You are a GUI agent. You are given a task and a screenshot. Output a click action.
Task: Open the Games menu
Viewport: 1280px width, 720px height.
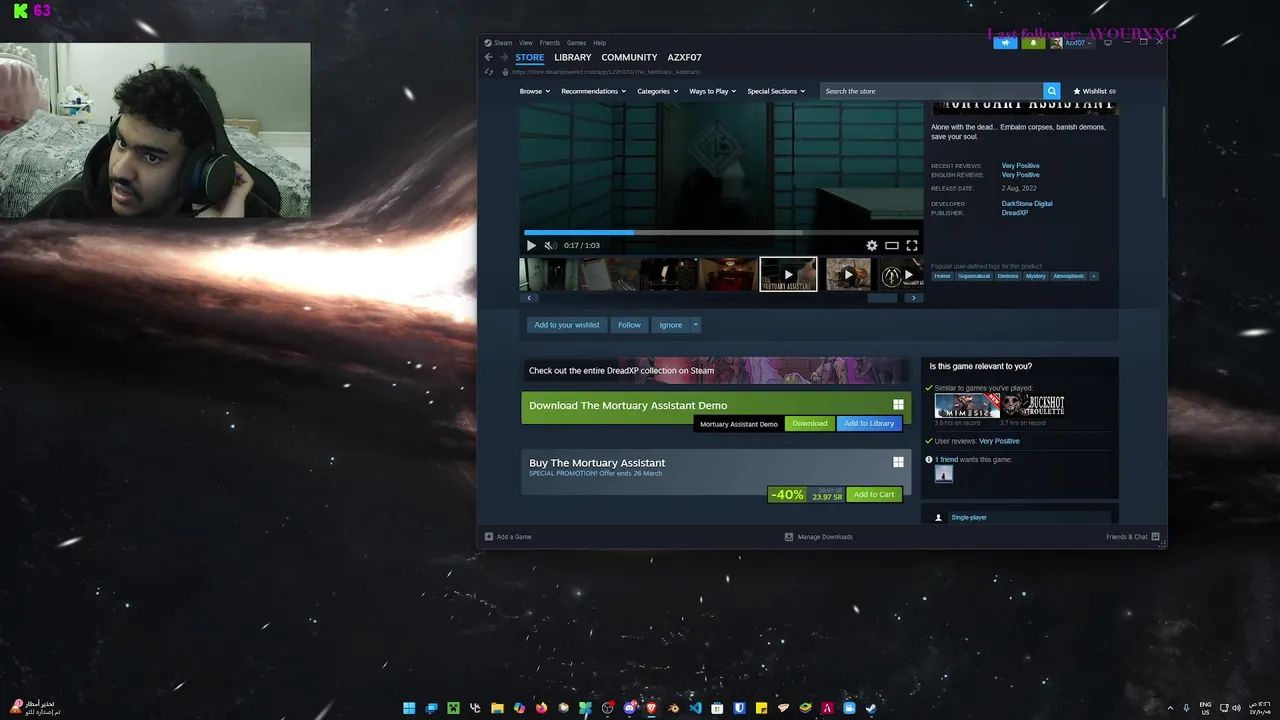[x=576, y=43]
